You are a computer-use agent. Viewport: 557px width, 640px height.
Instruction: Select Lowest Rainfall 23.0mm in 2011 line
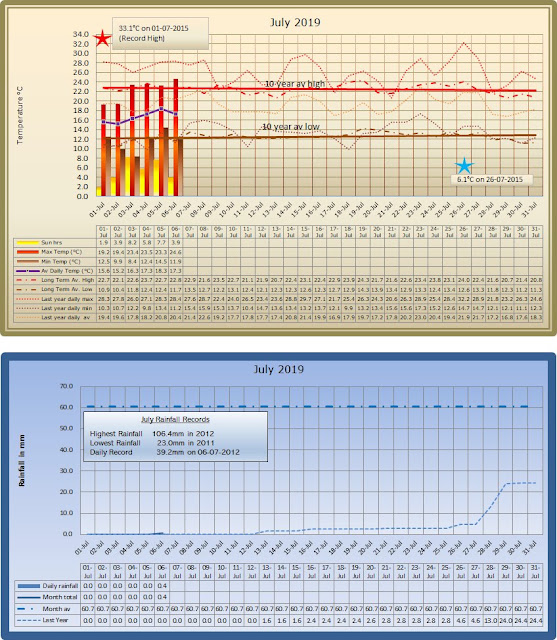tap(152, 443)
